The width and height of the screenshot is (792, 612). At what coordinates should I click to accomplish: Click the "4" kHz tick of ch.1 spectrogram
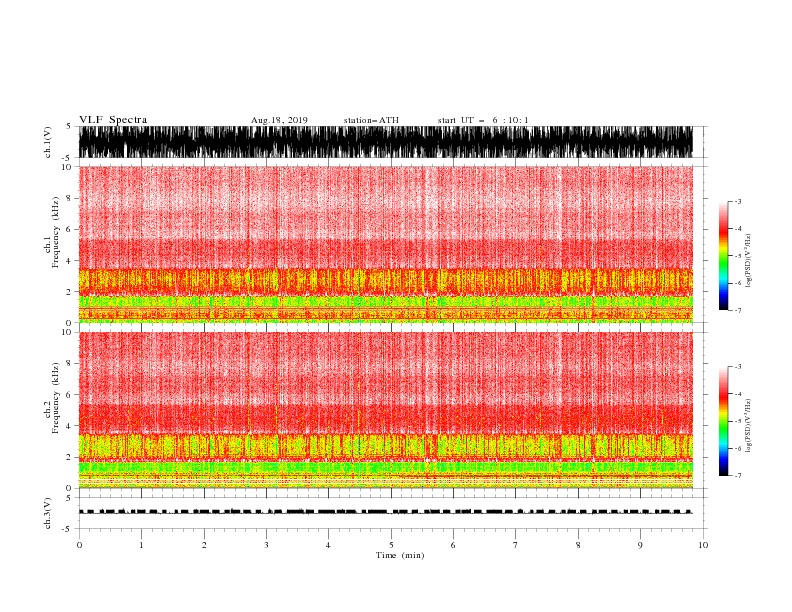[70, 261]
